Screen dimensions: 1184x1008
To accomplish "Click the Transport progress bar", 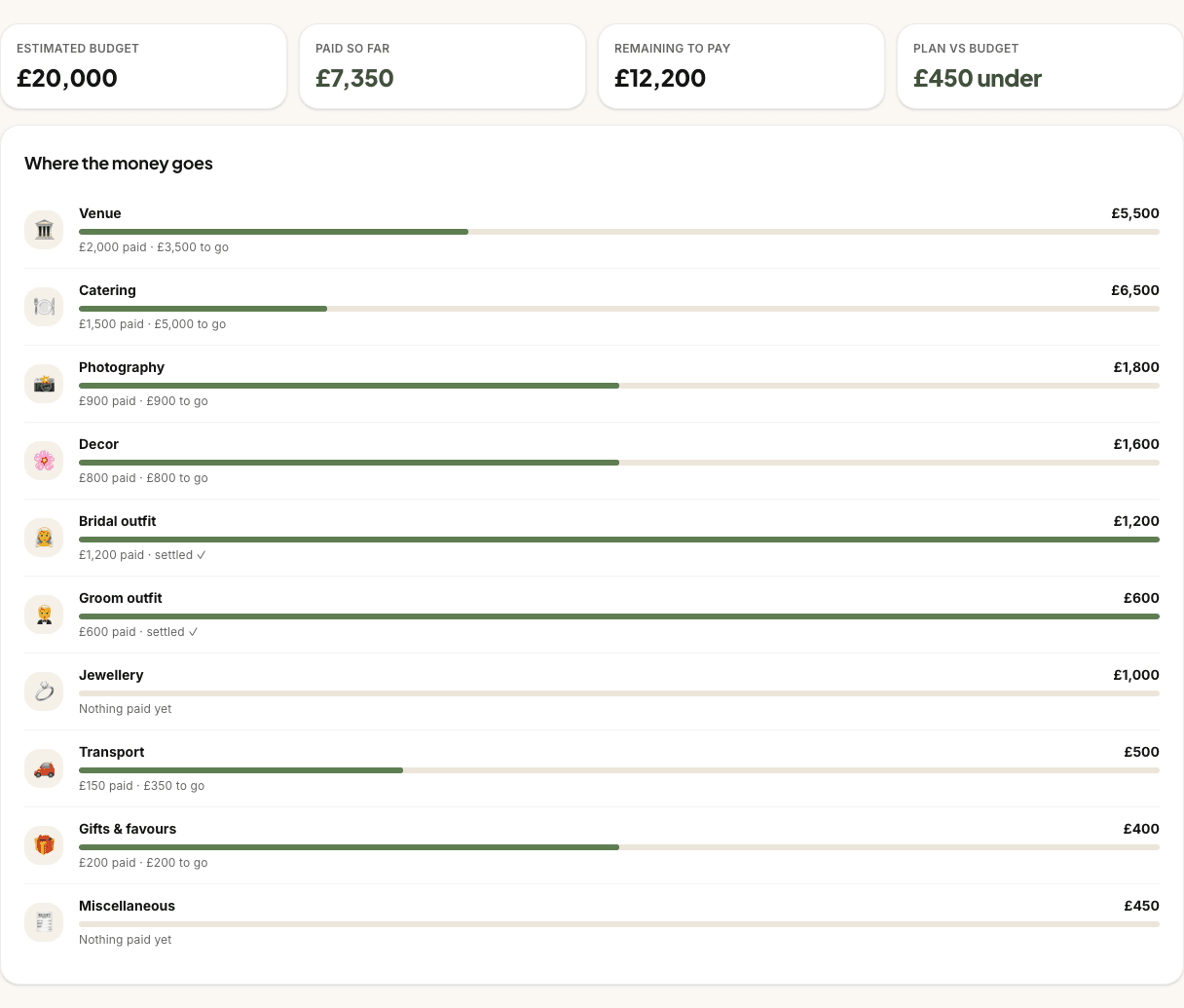I will coord(619,770).
